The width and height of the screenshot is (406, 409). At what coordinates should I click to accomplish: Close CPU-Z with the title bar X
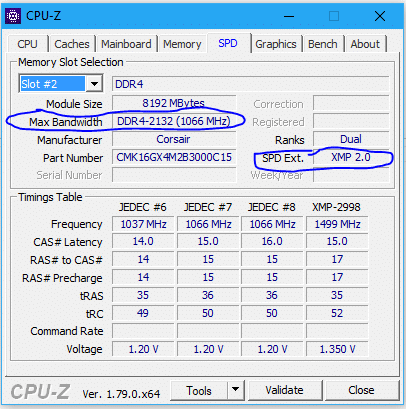(x=380, y=16)
